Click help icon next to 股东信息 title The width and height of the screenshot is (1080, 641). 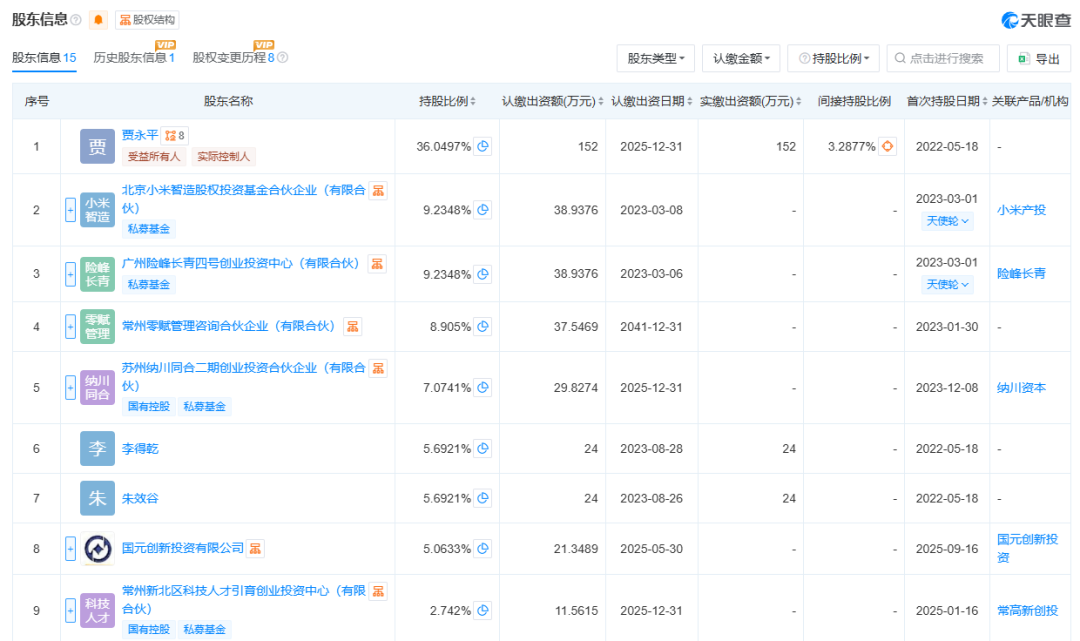(77, 20)
